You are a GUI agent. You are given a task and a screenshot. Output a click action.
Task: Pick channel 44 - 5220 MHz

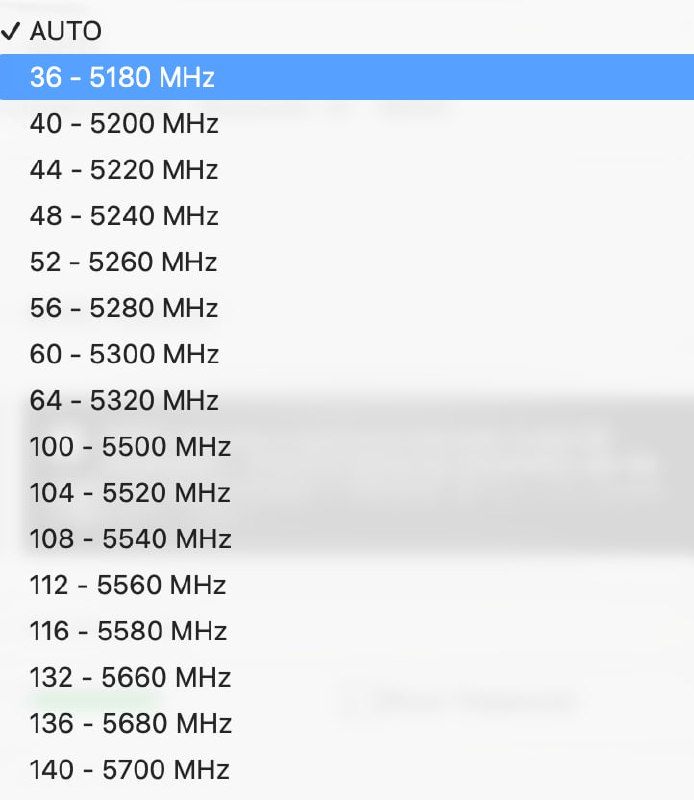[124, 170]
